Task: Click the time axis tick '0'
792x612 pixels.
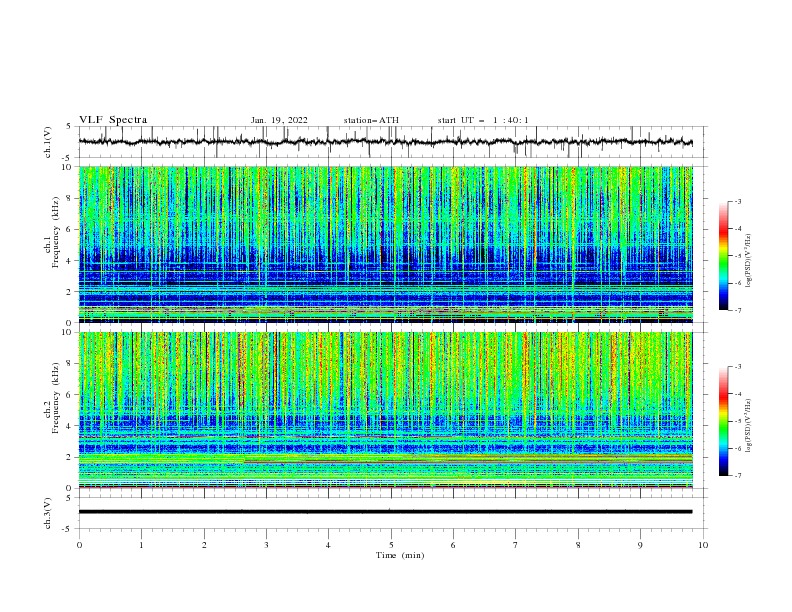Action: pos(79,545)
